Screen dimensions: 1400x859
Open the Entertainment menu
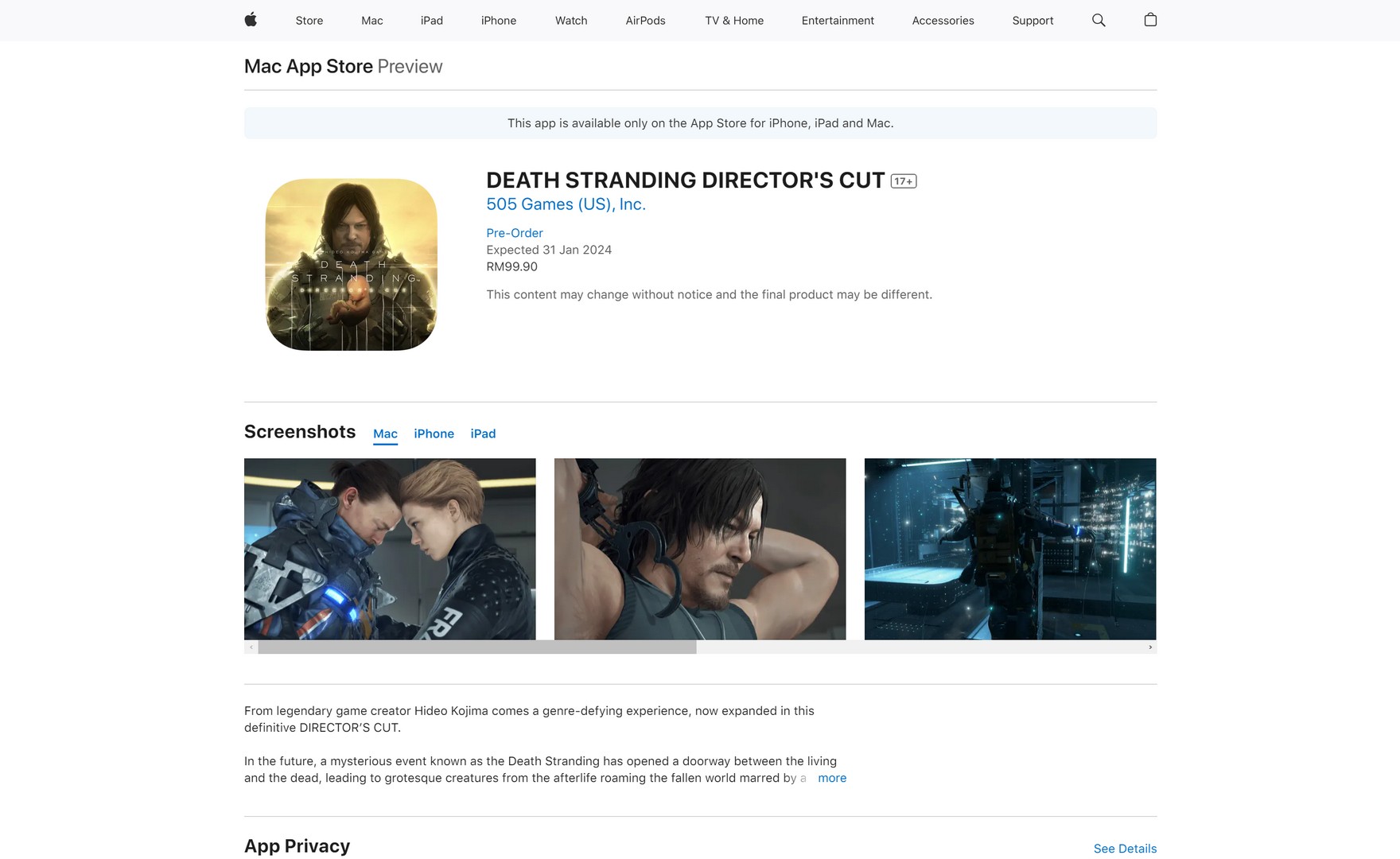(838, 21)
